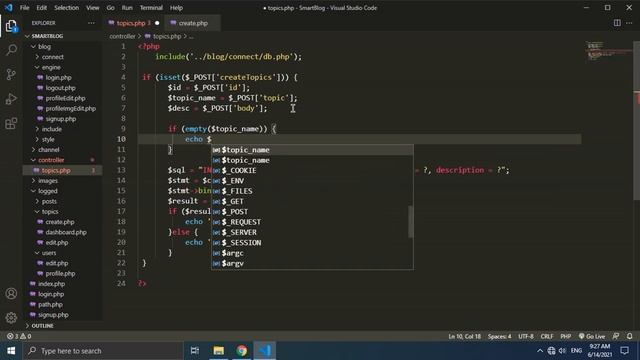640x360 pixels.
Task: Switch to the topics.php editor tab
Action: (133, 23)
